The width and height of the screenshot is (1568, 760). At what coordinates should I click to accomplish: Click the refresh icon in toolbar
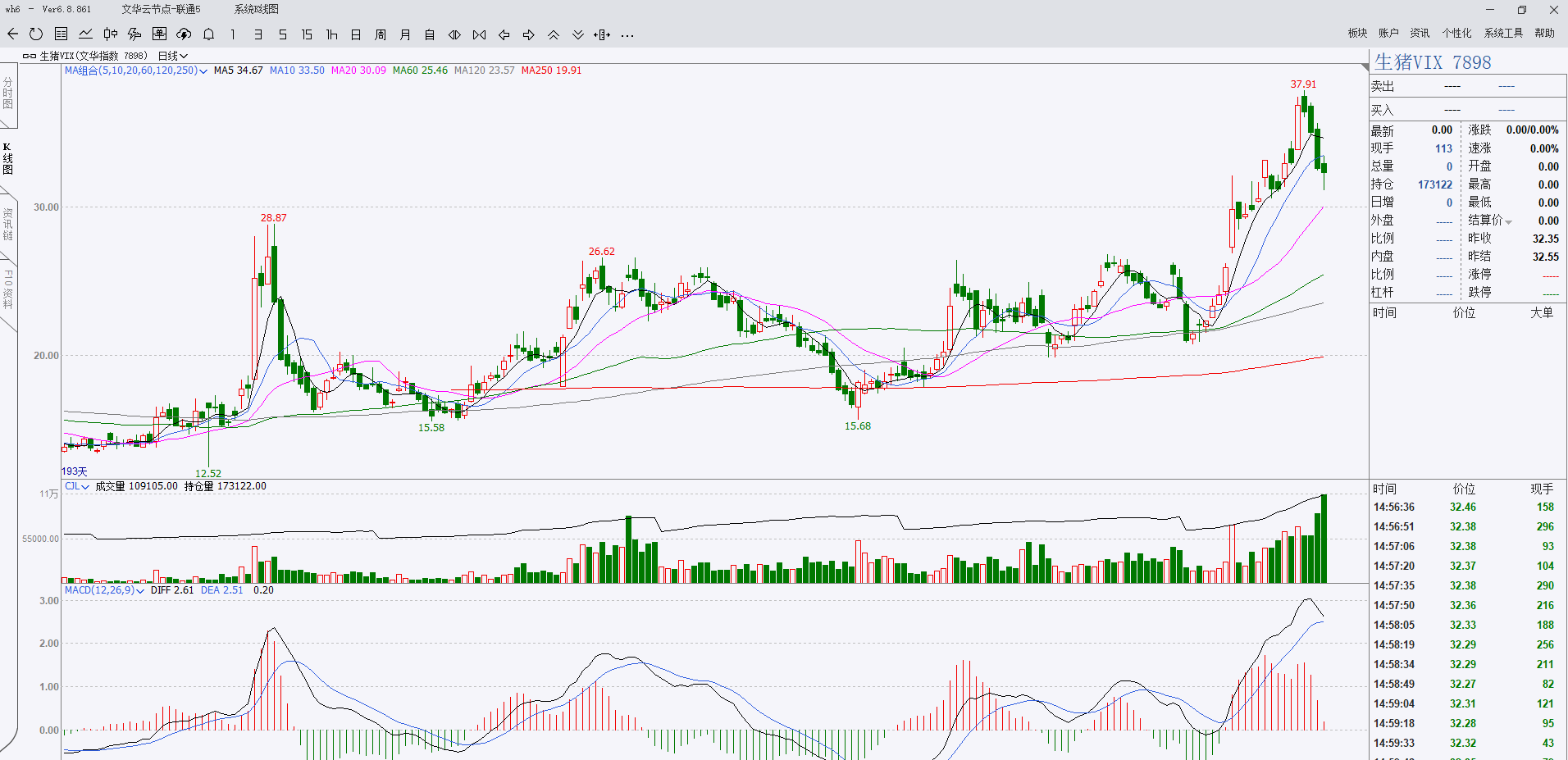36,34
